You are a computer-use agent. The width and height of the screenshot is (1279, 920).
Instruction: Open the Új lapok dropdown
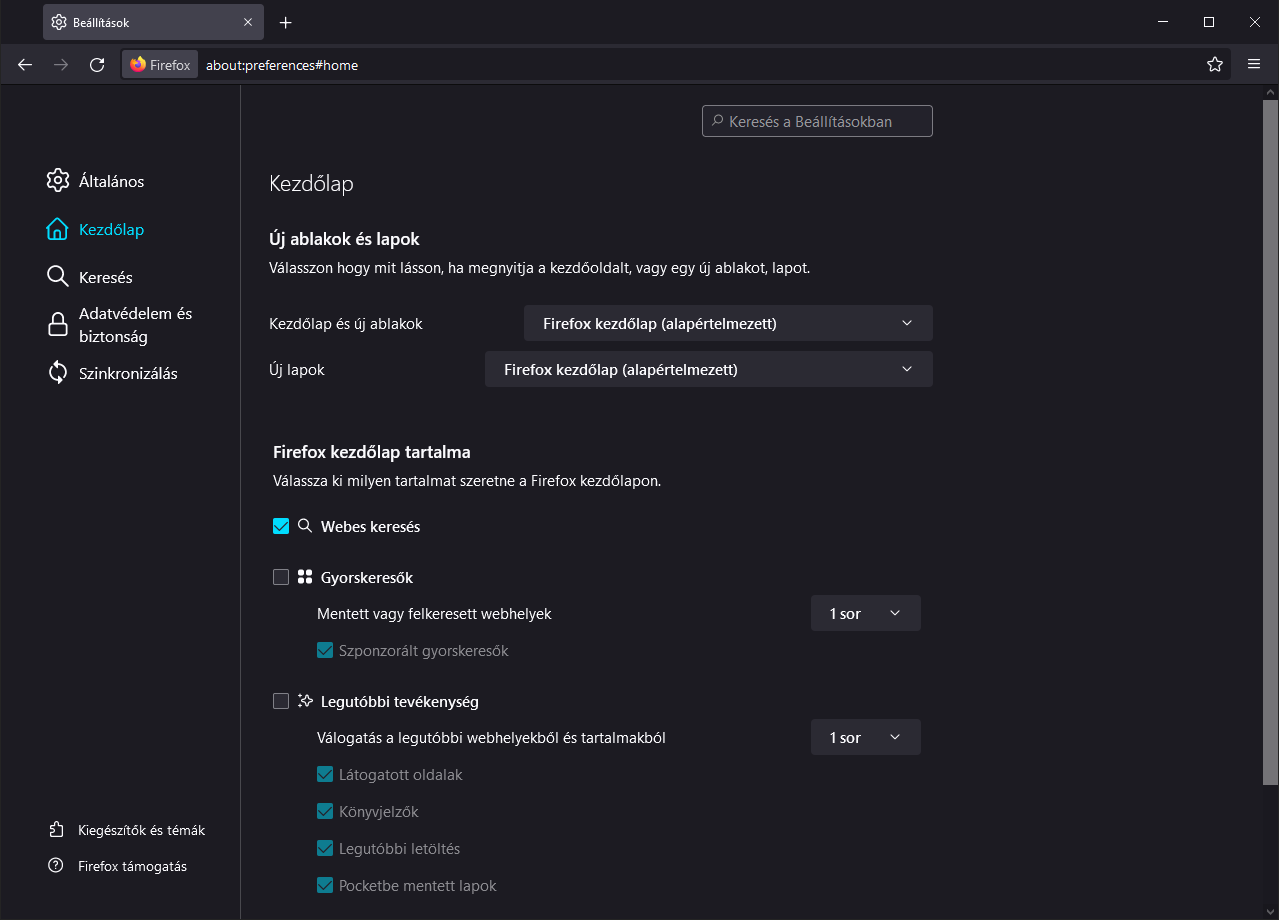[x=708, y=369]
